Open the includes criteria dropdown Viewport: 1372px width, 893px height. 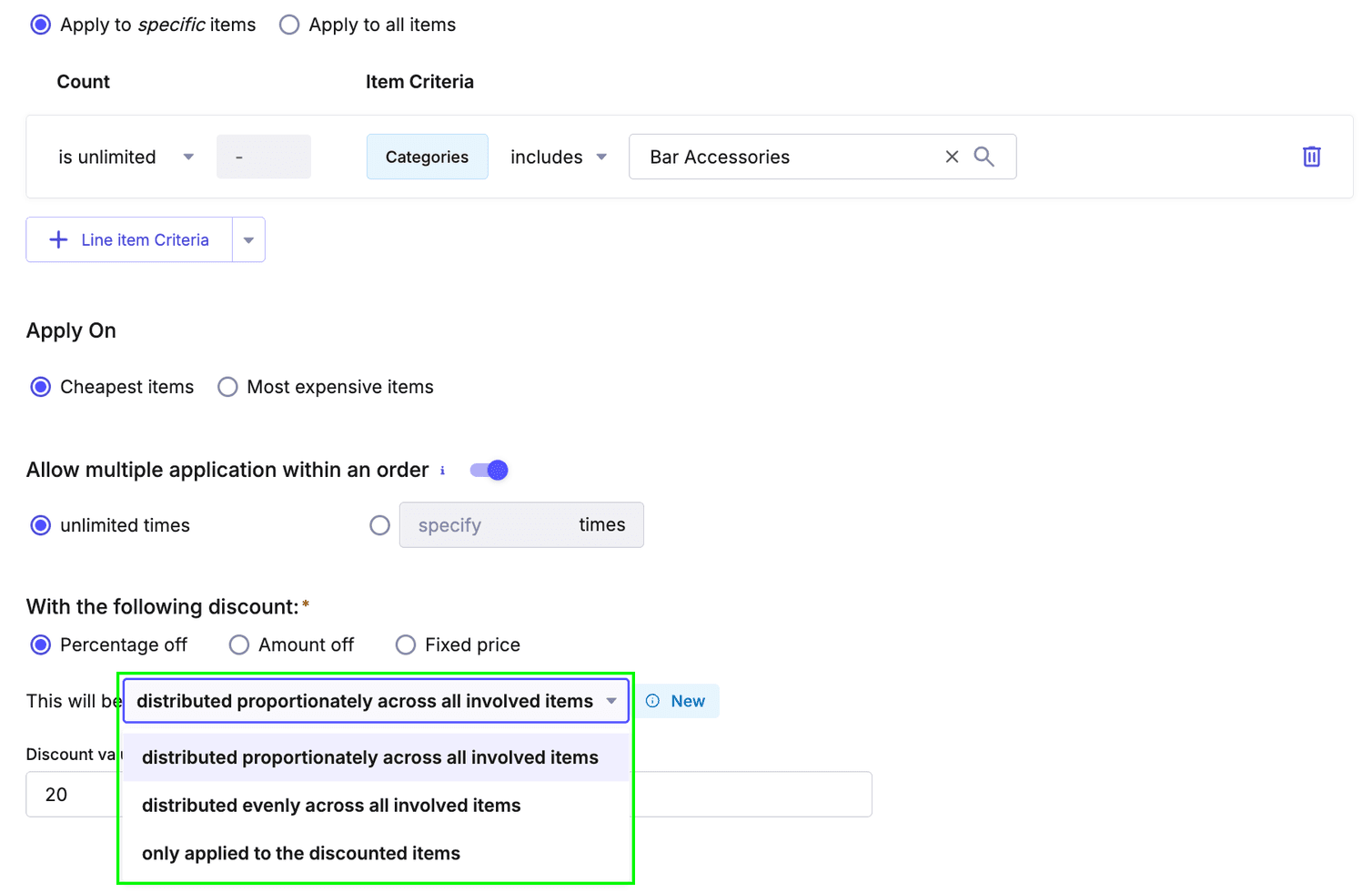click(601, 157)
